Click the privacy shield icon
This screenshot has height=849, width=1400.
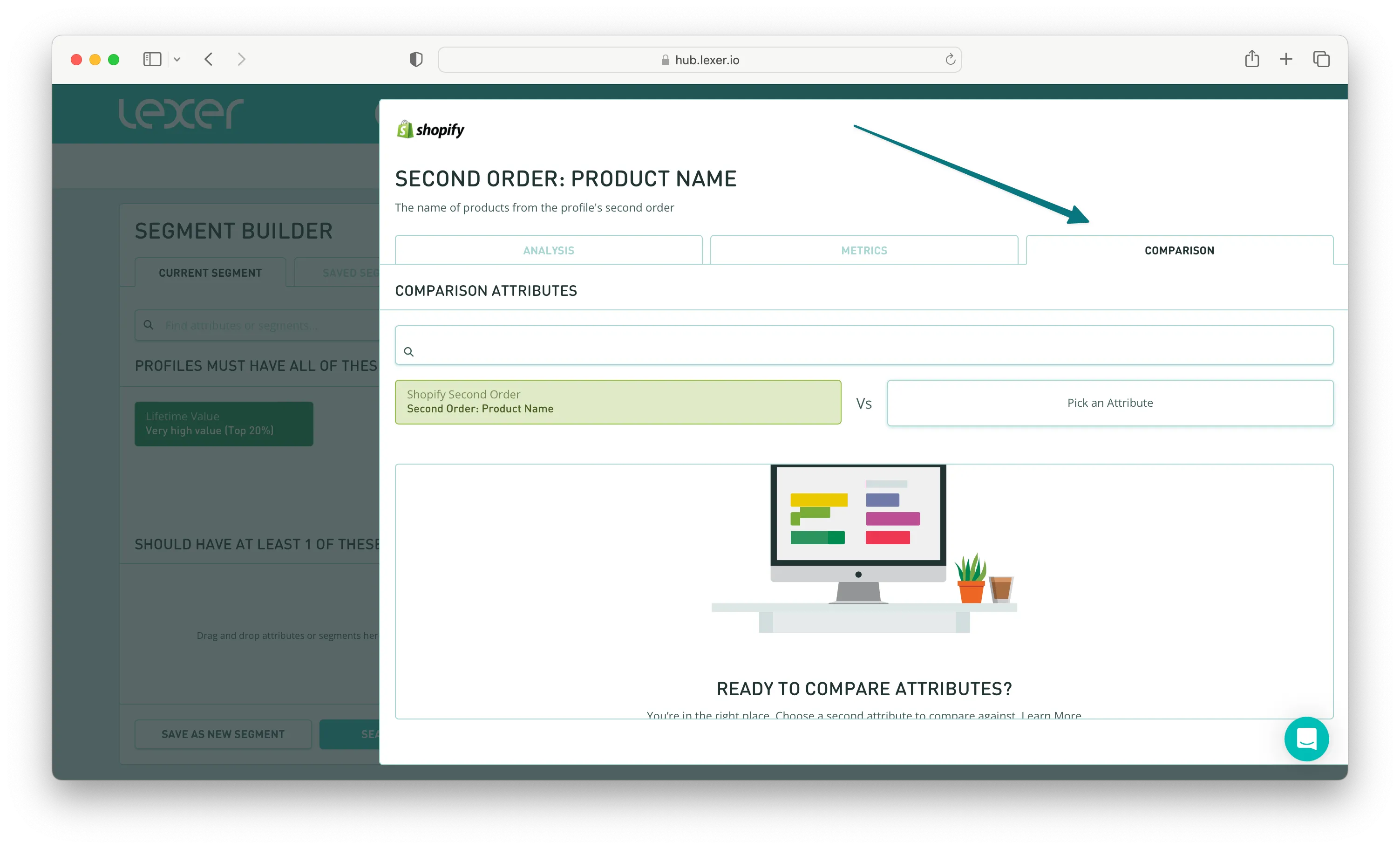[416, 59]
